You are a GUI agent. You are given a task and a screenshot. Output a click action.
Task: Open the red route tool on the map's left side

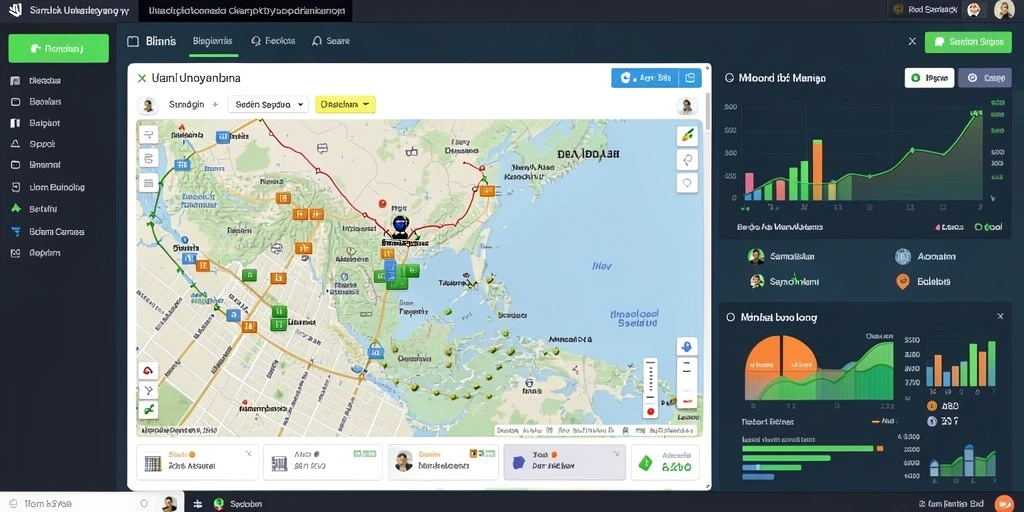[148, 371]
